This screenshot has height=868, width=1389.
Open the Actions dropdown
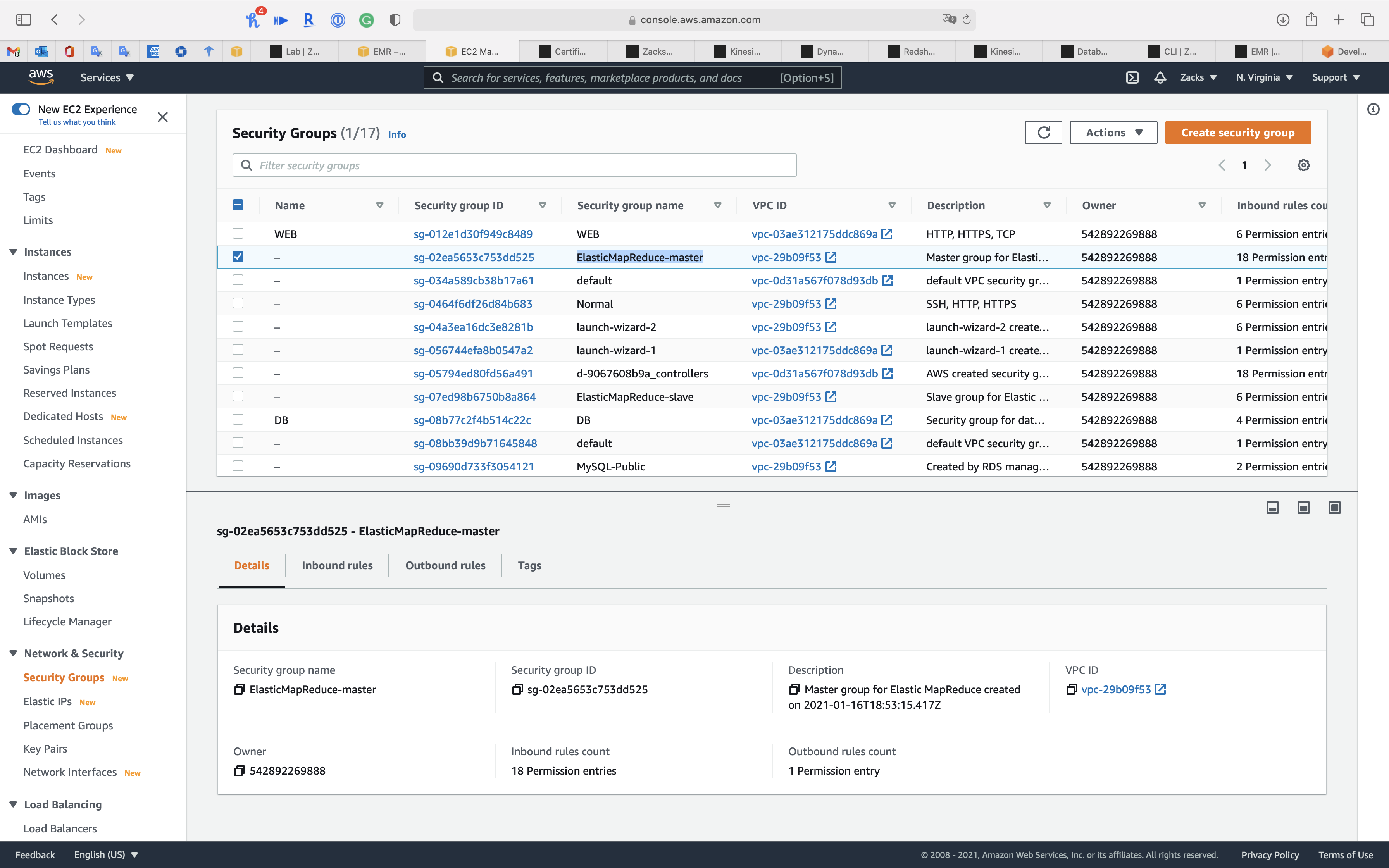pos(1113,133)
